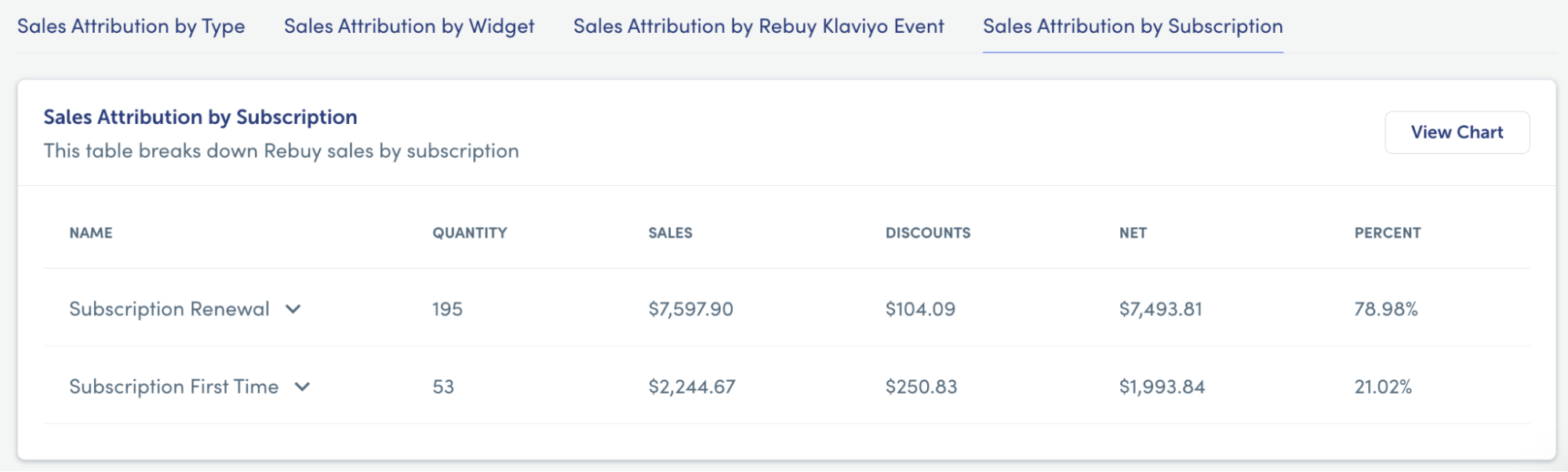
Task: Click the Sales Attribution by Subscription card heading
Action: tap(200, 117)
